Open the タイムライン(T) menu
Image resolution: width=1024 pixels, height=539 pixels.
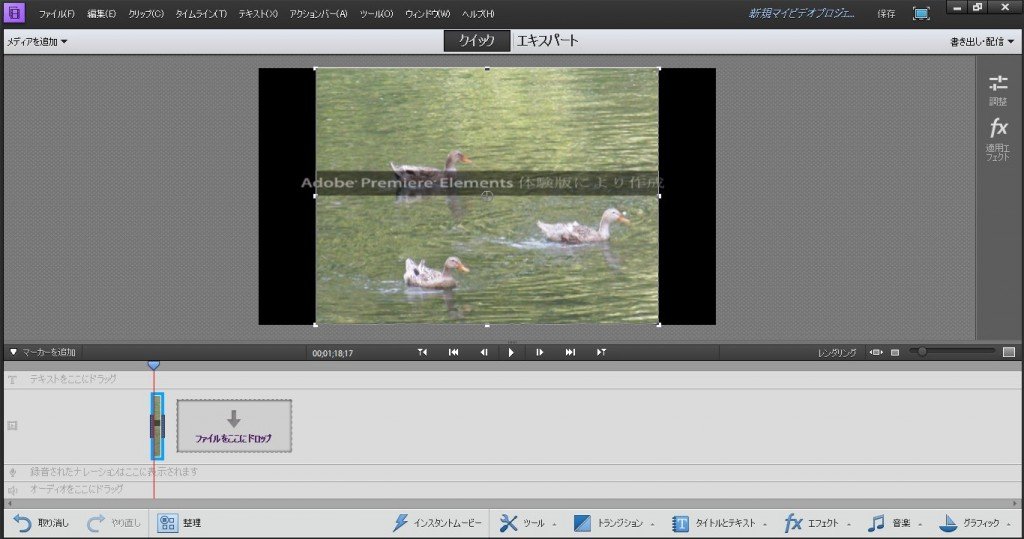201,14
